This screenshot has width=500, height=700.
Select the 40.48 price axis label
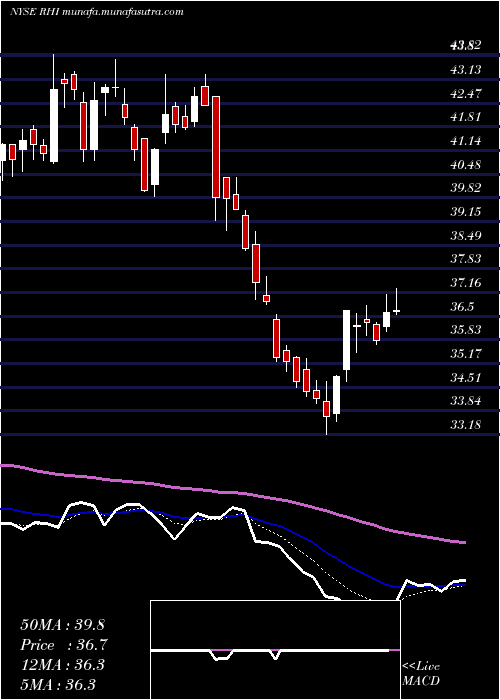pos(466,164)
